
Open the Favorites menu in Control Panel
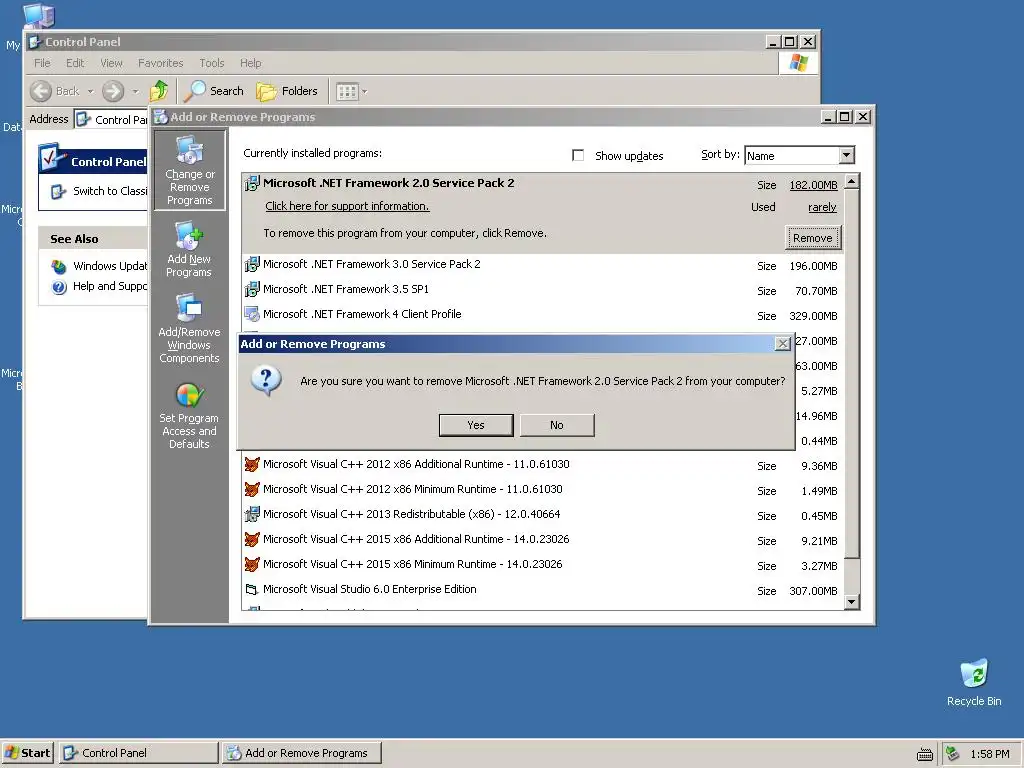pos(161,63)
